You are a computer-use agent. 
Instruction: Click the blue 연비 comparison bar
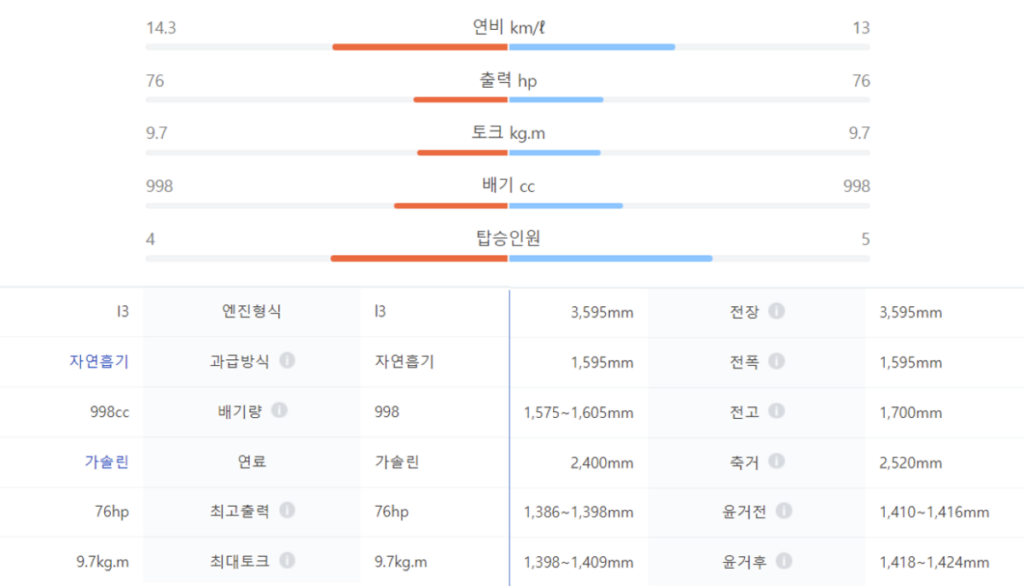(592, 47)
